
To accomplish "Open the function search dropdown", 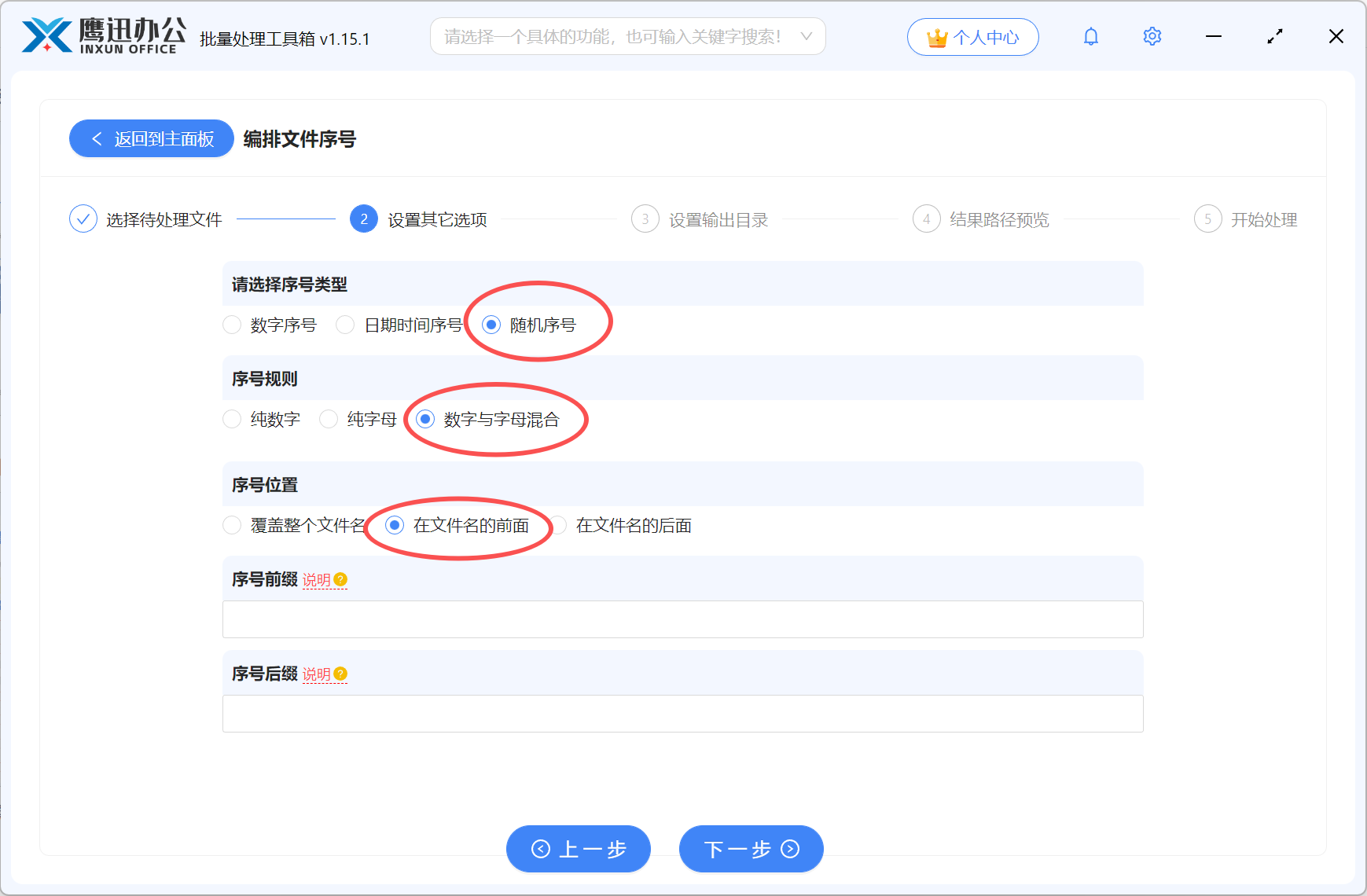I will (806, 36).
